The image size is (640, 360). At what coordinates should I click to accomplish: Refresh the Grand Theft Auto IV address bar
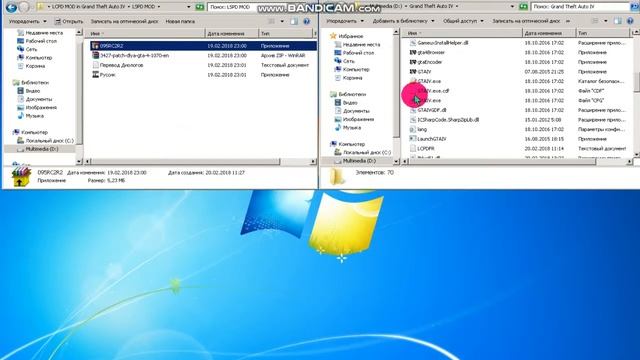coord(523,7)
